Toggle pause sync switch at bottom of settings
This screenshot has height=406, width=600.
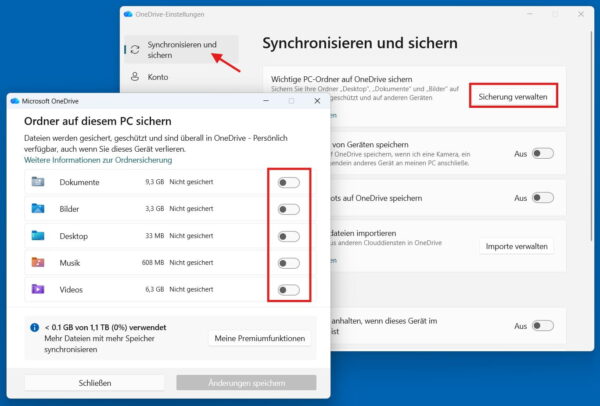point(543,326)
